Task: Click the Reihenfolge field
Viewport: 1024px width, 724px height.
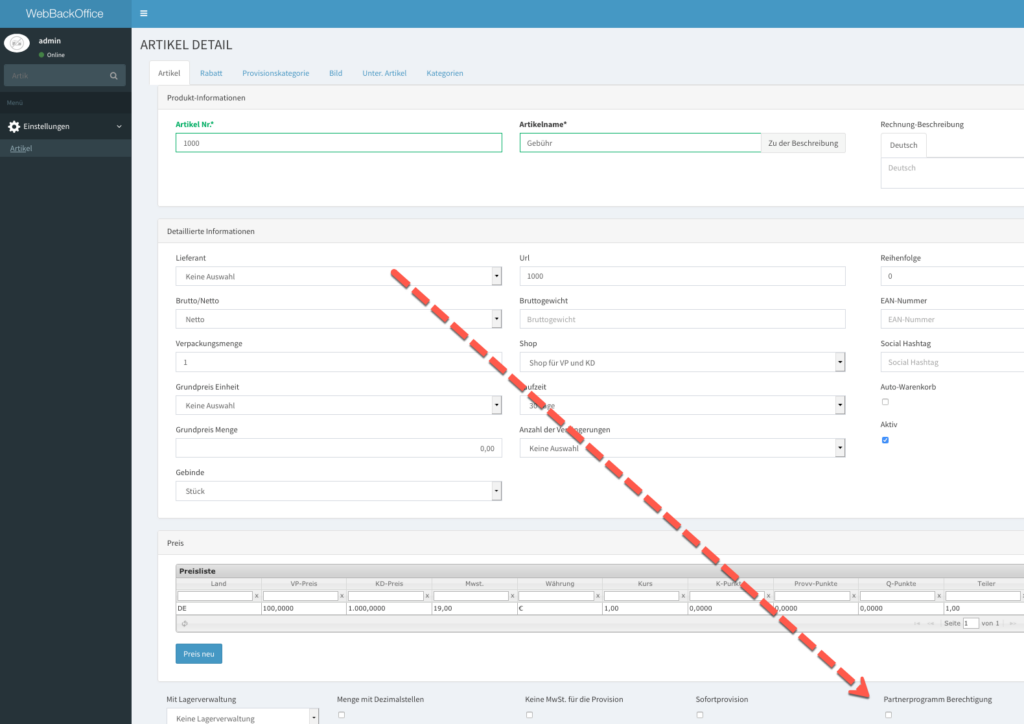Action: (x=952, y=276)
